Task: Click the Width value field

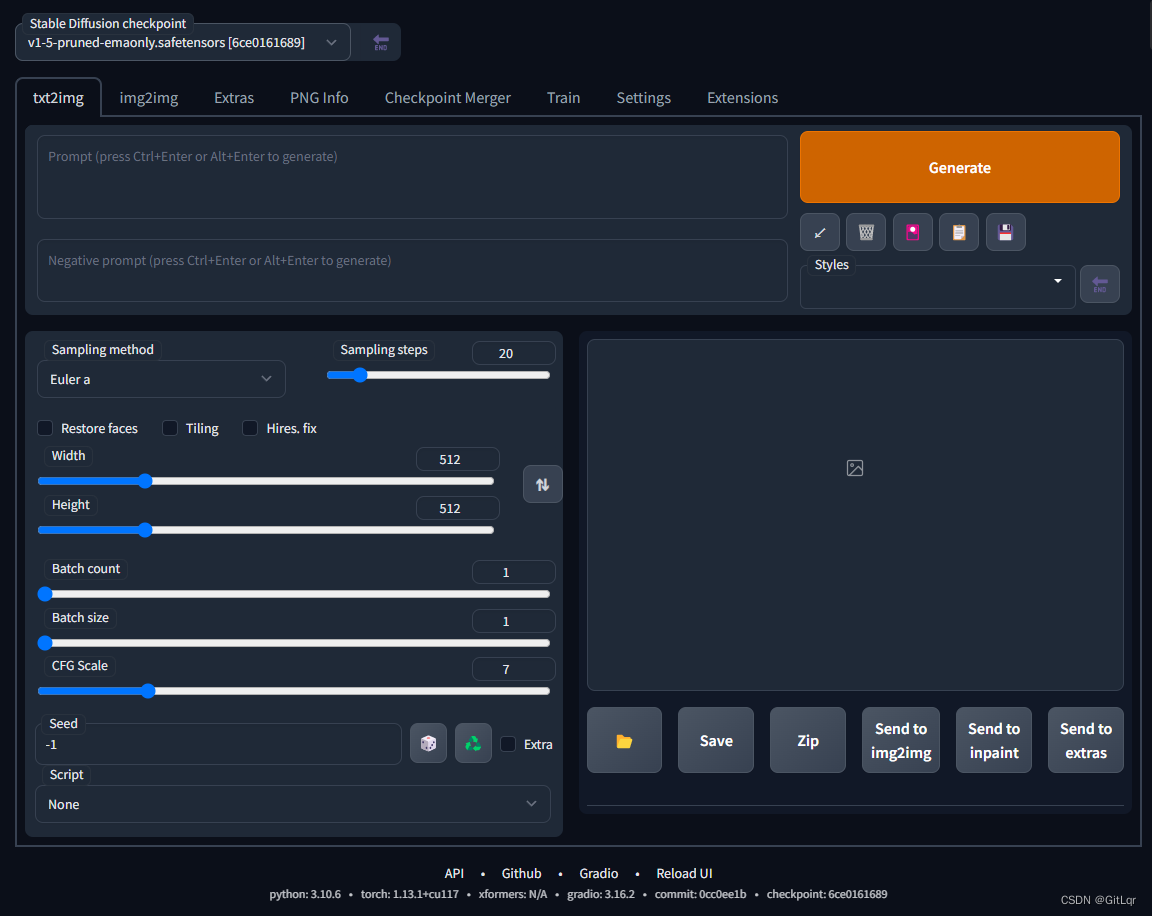Action: (457, 459)
